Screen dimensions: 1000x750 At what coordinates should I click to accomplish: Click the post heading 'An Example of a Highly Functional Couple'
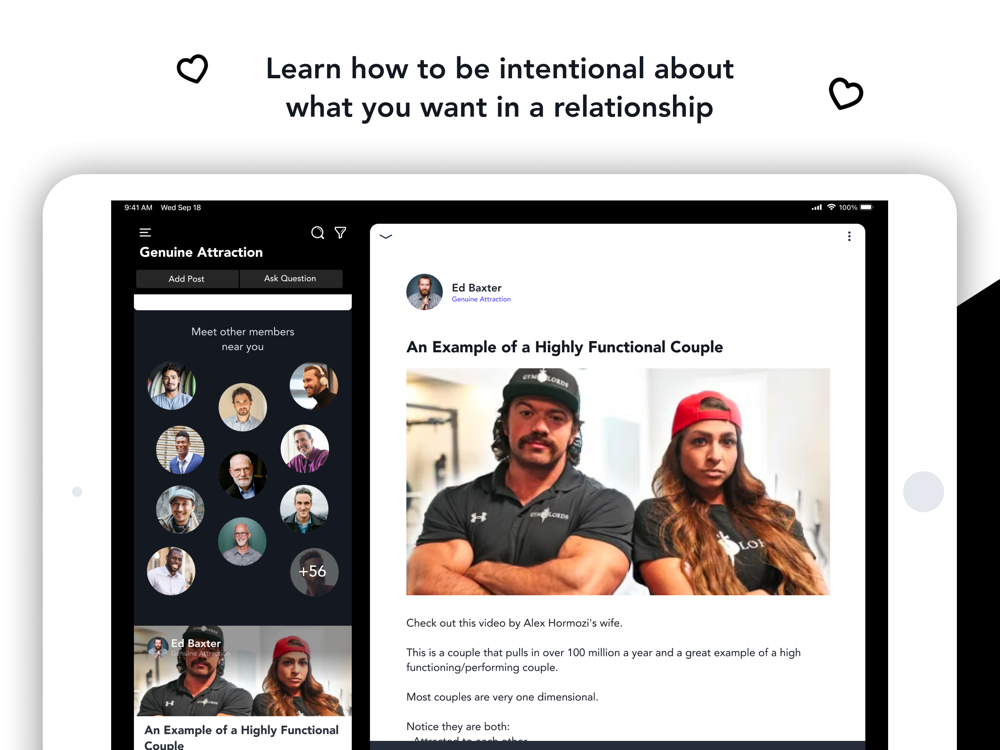click(x=564, y=347)
